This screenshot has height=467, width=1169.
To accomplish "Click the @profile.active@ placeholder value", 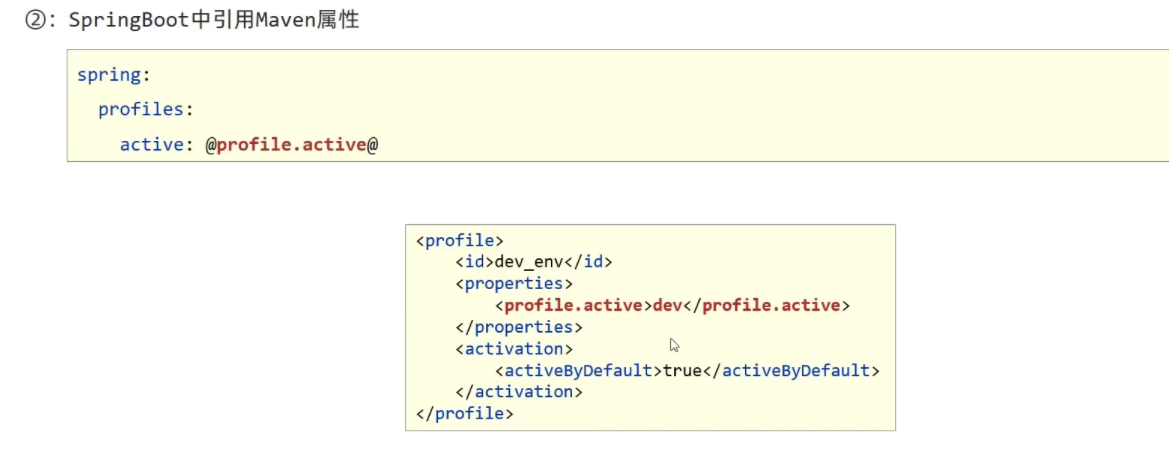I will [292, 145].
